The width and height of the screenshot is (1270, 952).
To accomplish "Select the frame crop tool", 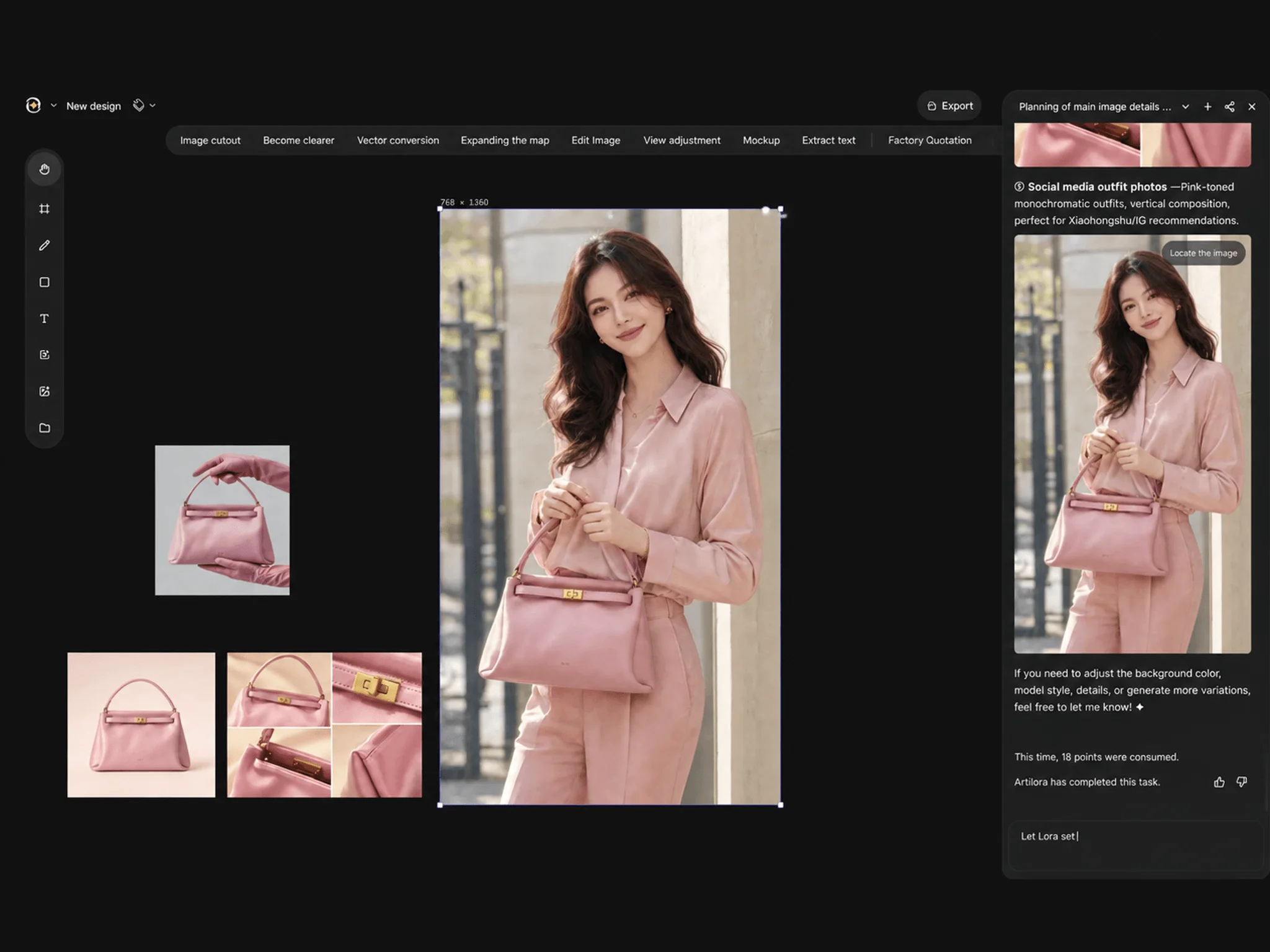I will 44,209.
